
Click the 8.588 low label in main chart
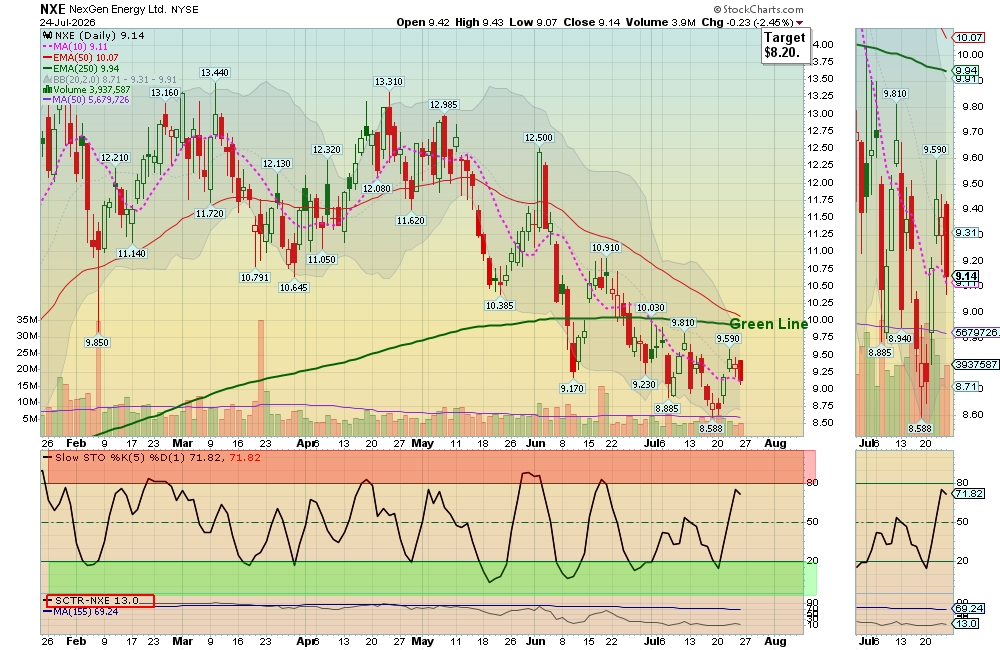click(710, 429)
